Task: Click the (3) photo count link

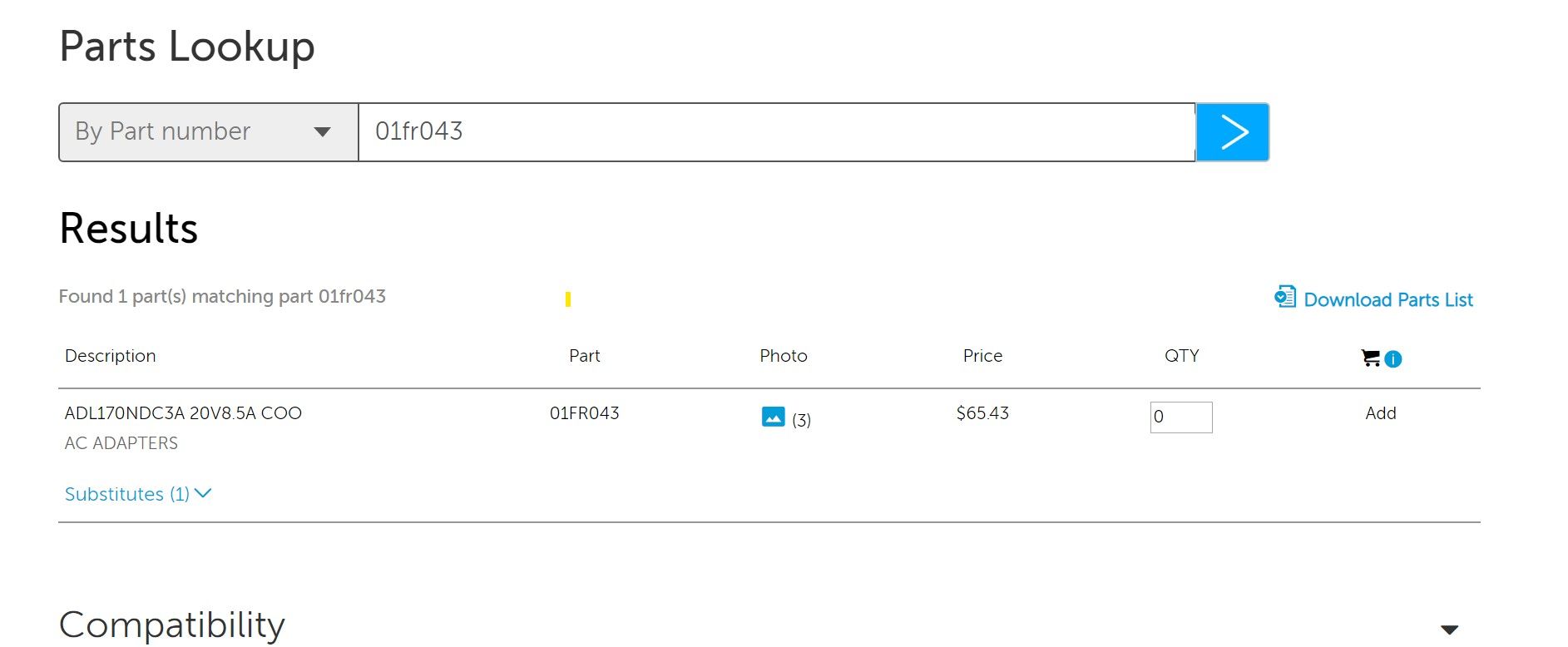Action: click(801, 420)
